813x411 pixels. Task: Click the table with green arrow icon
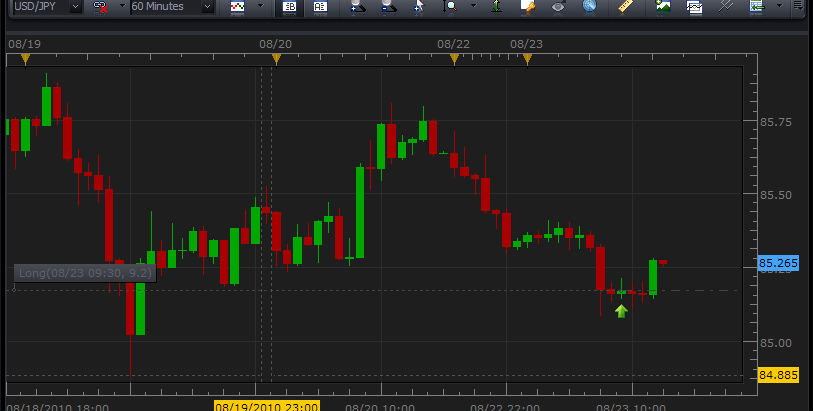(x=758, y=6)
